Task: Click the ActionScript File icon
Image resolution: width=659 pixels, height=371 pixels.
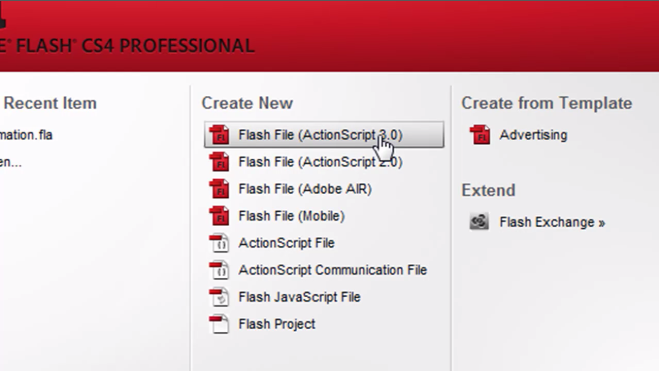Action: 219,243
